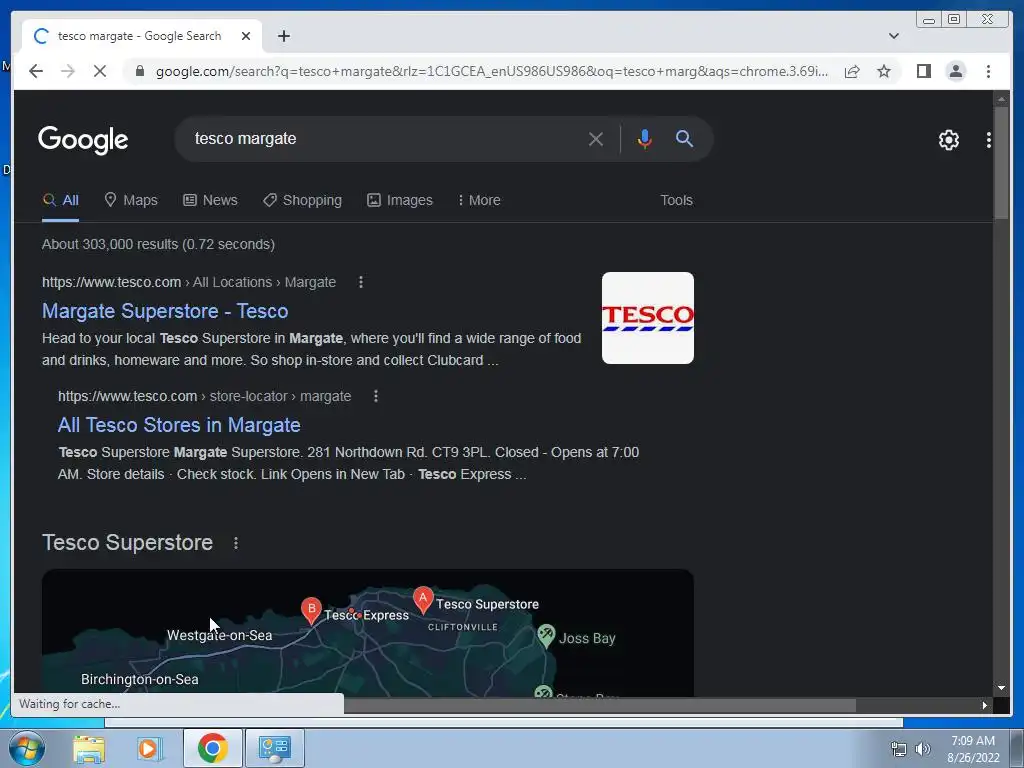Open search Tools

pos(676,200)
